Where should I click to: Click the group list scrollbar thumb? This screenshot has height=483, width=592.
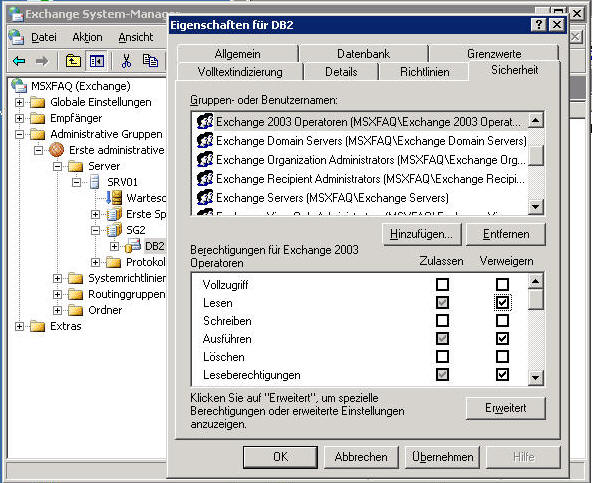[x=536, y=155]
